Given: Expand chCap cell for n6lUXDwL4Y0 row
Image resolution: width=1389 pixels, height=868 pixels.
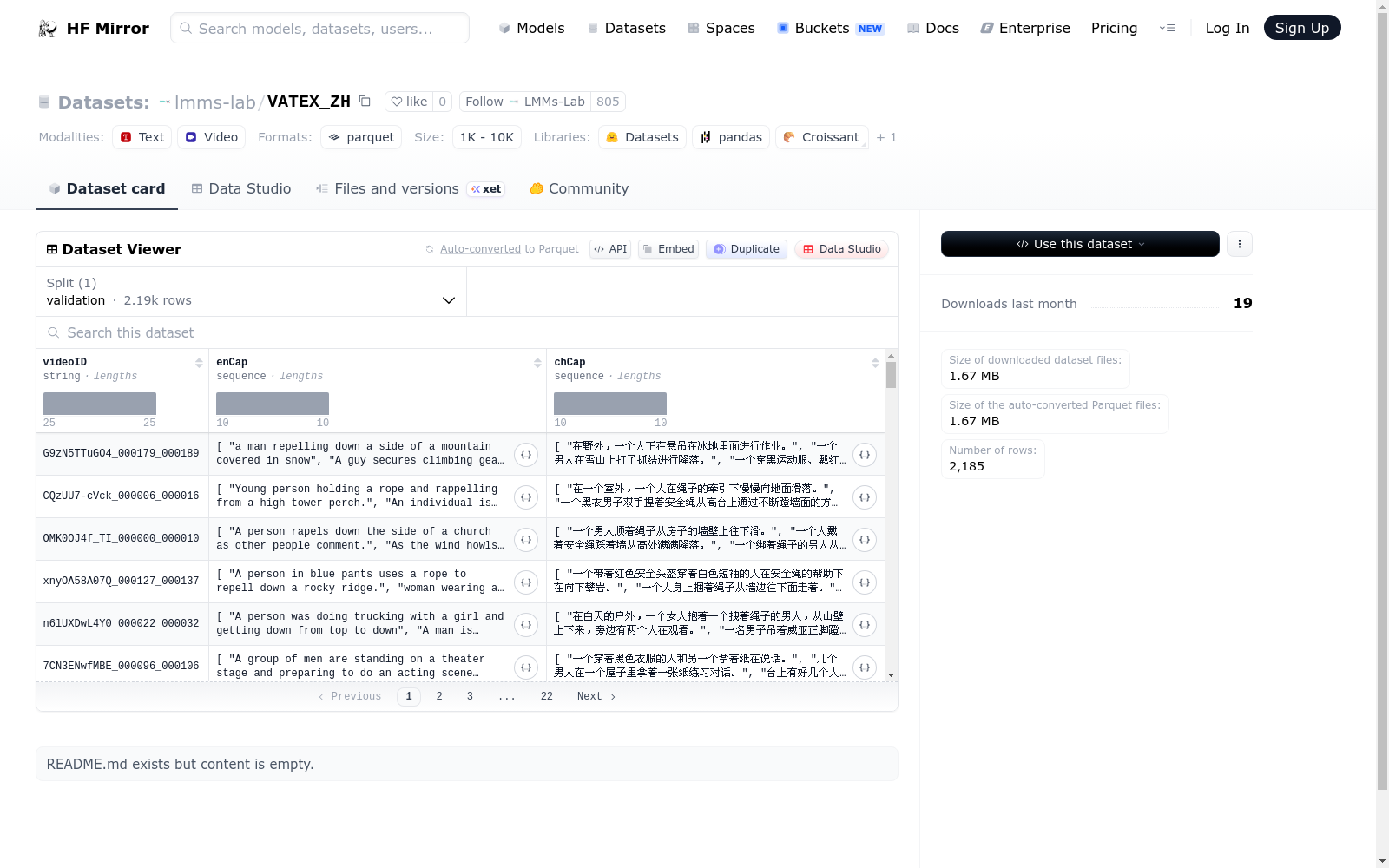Looking at the screenshot, I should pos(865,625).
